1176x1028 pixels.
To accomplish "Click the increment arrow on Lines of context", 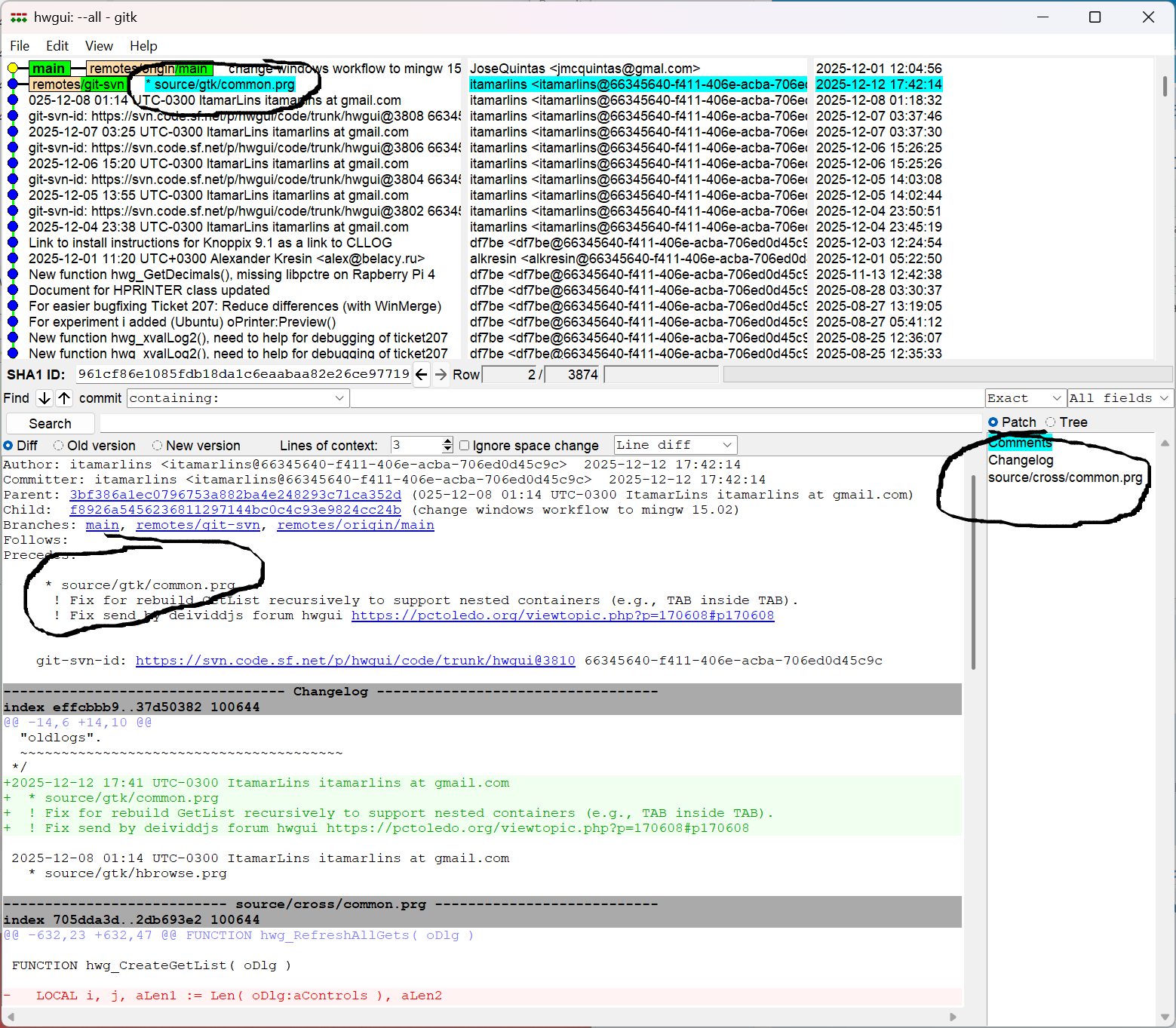I will click(x=447, y=440).
